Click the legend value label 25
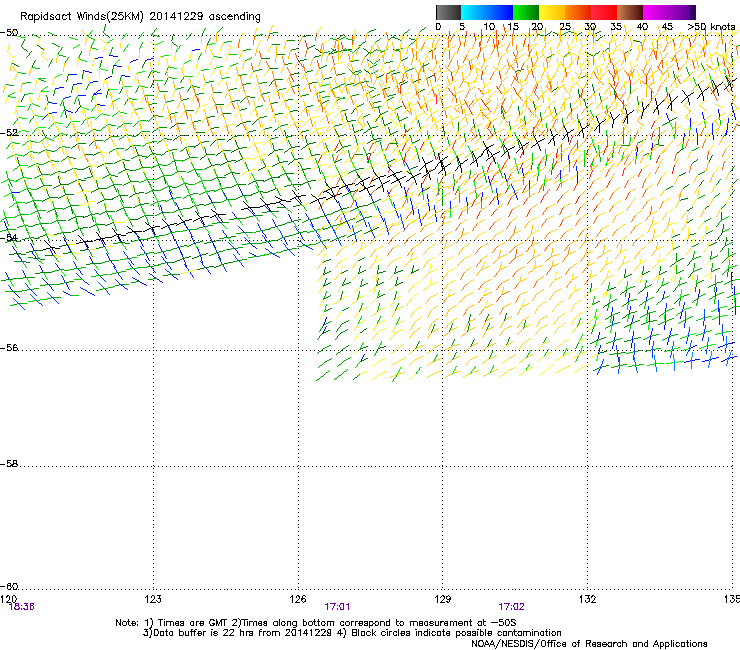This screenshot has height=650, width=740. (x=565, y=27)
